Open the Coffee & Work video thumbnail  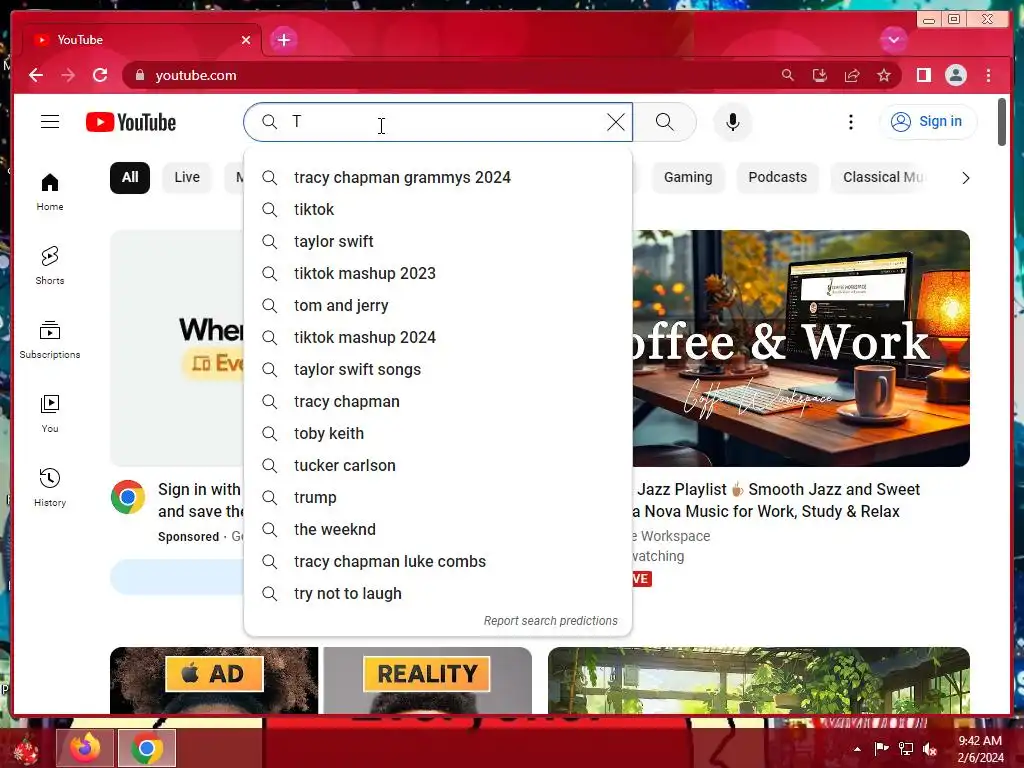(801, 348)
